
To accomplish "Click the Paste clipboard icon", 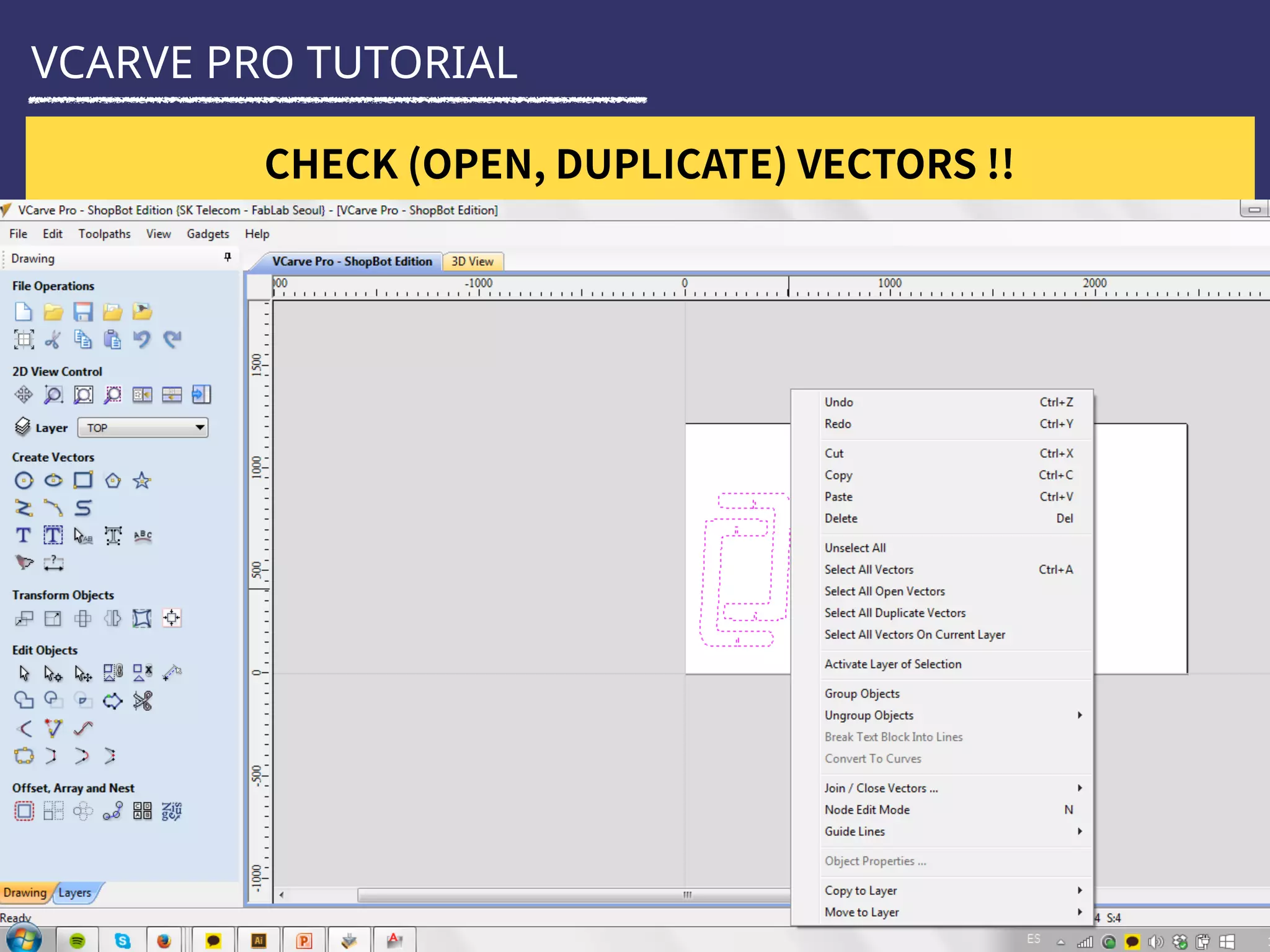I will coord(113,340).
